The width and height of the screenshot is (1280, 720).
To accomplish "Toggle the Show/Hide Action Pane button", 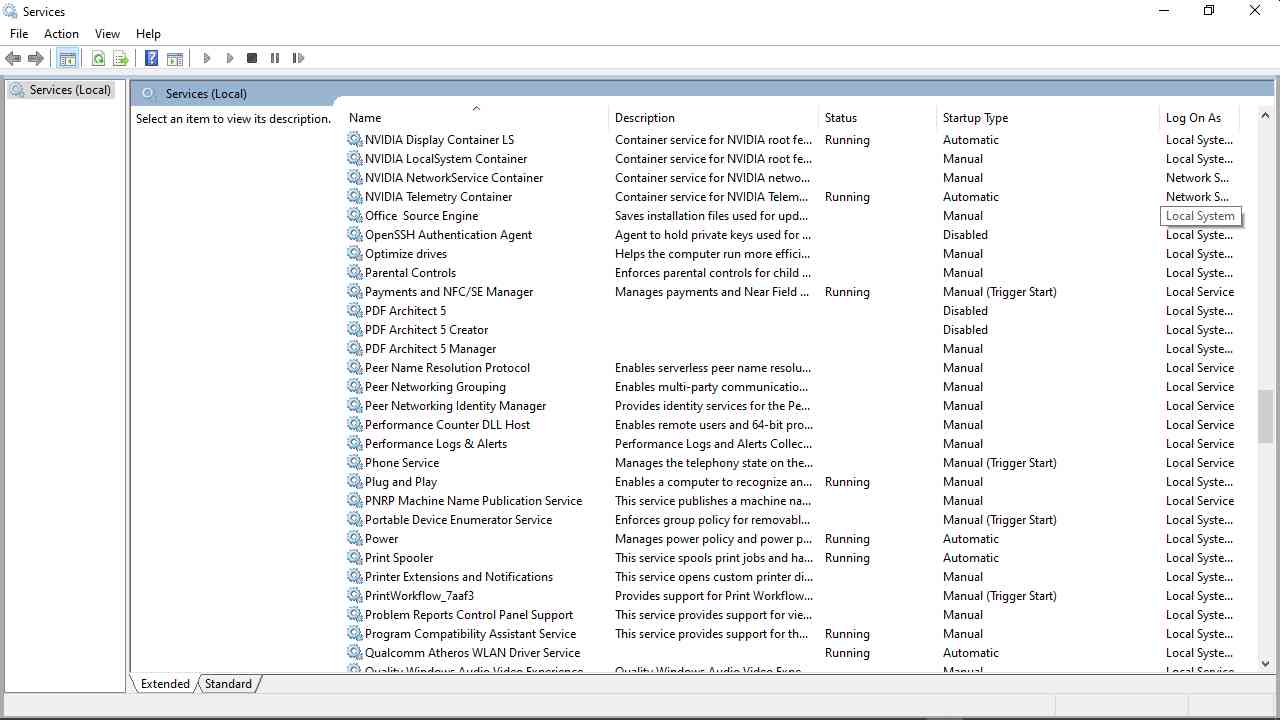I will click(175, 59).
